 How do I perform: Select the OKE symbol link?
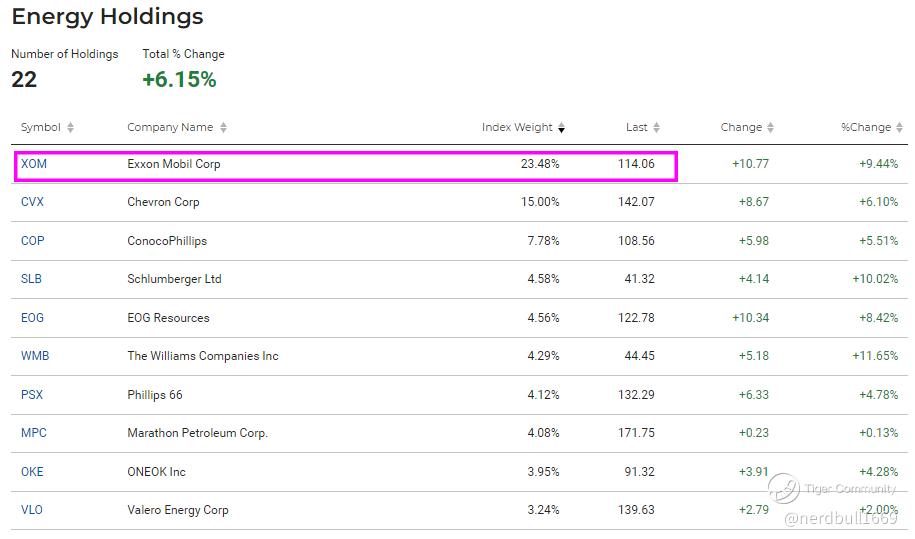click(33, 472)
